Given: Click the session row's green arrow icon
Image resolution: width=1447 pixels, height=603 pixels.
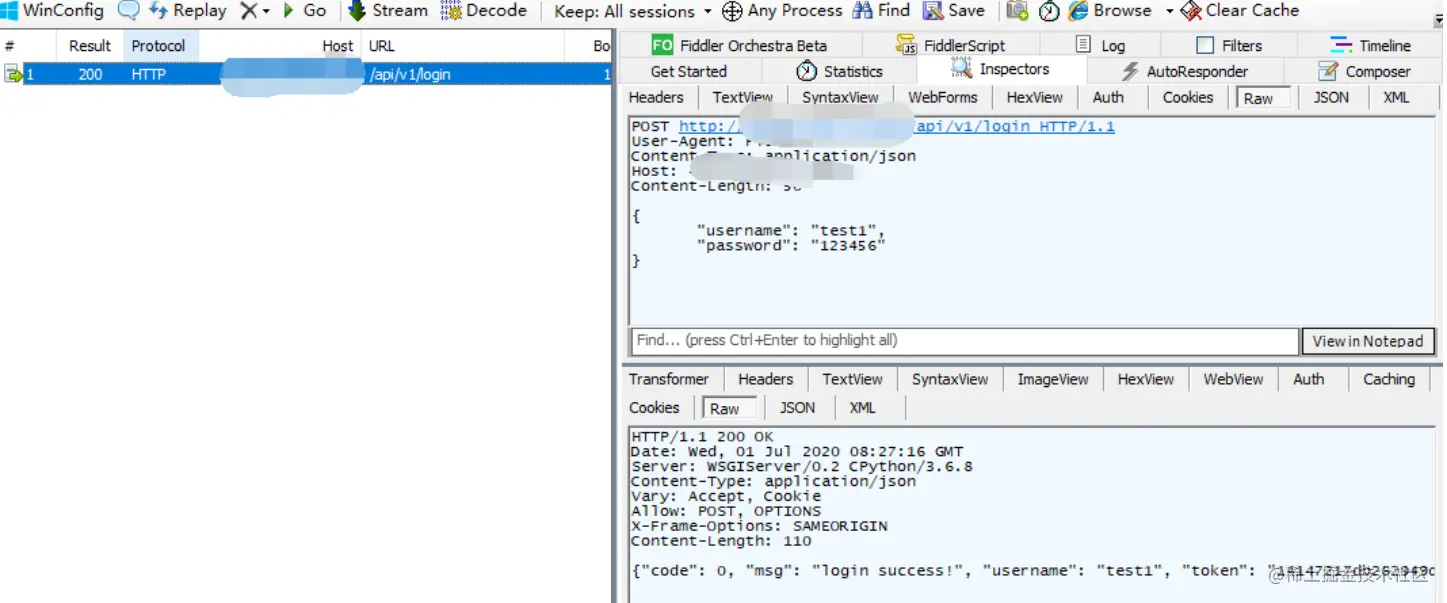Looking at the screenshot, I should (13, 74).
